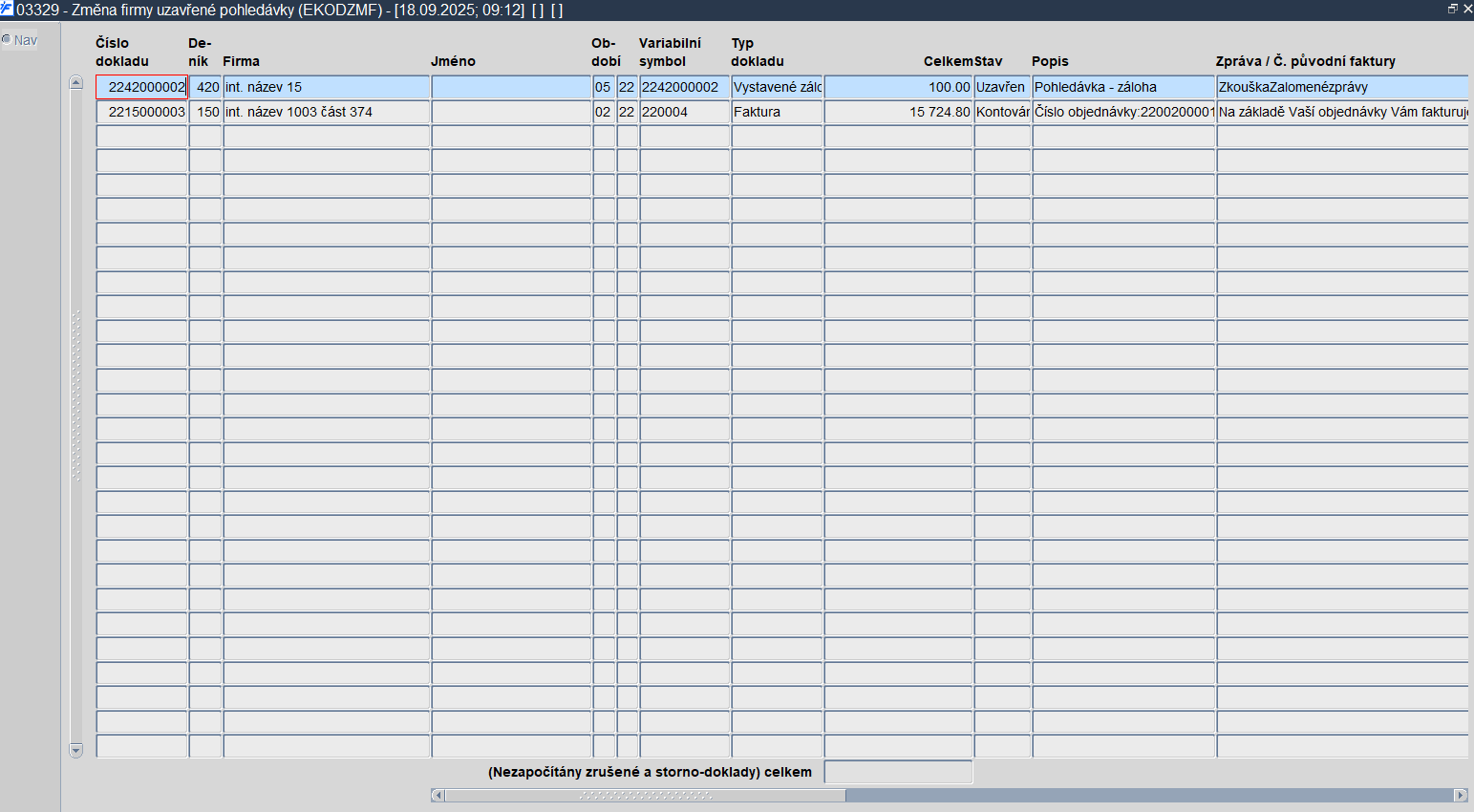The width and height of the screenshot is (1474, 812).
Task: Click the horizontal scrollbar right arrow
Action: coord(1461,795)
